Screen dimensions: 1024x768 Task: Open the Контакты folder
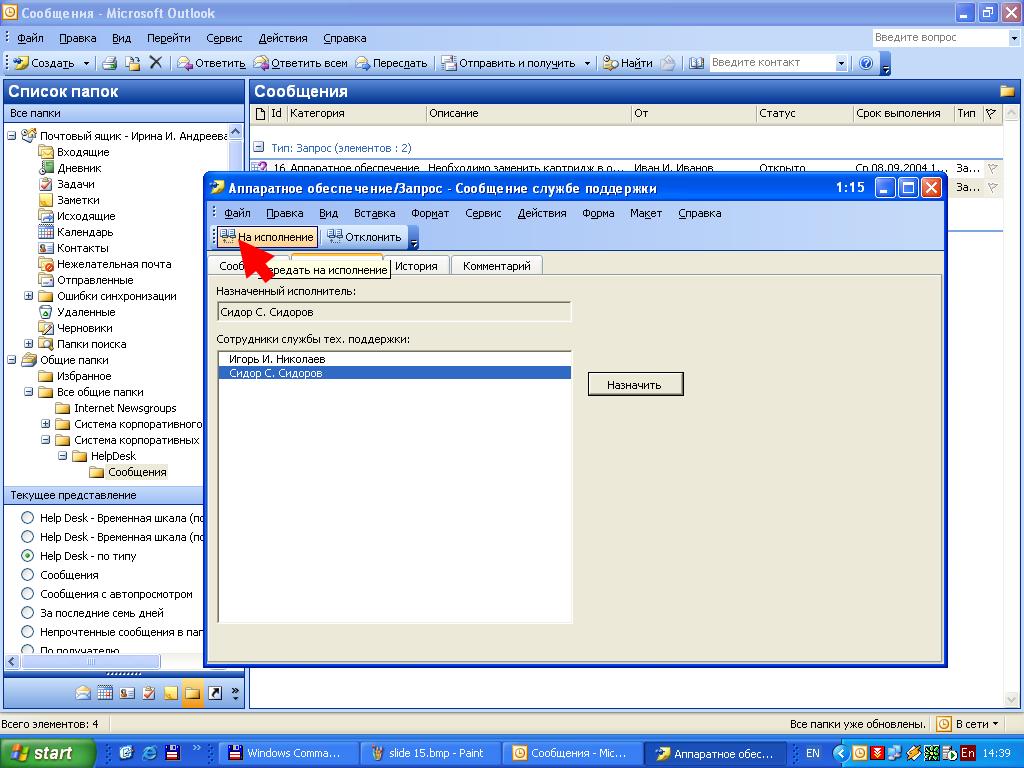pyautogui.click(x=83, y=248)
